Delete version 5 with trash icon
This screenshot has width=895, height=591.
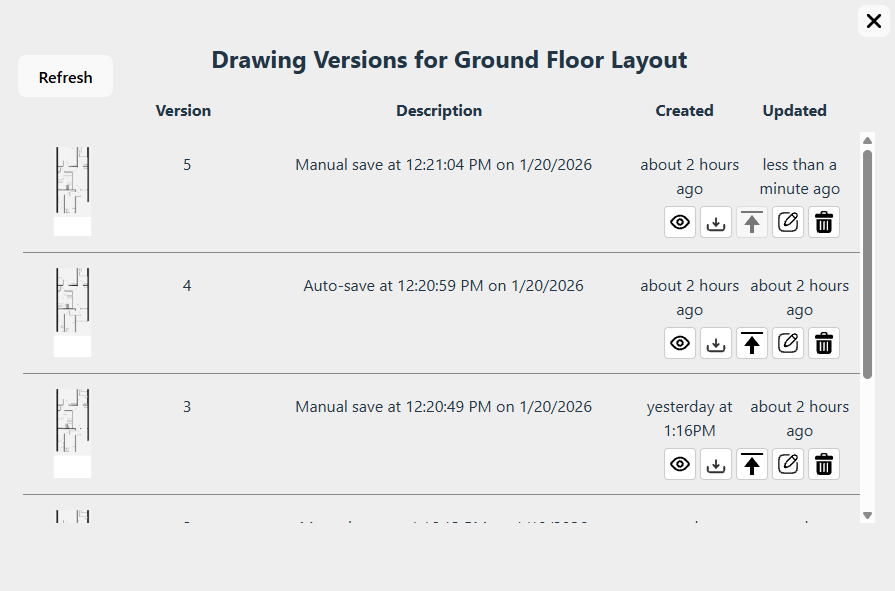point(824,222)
